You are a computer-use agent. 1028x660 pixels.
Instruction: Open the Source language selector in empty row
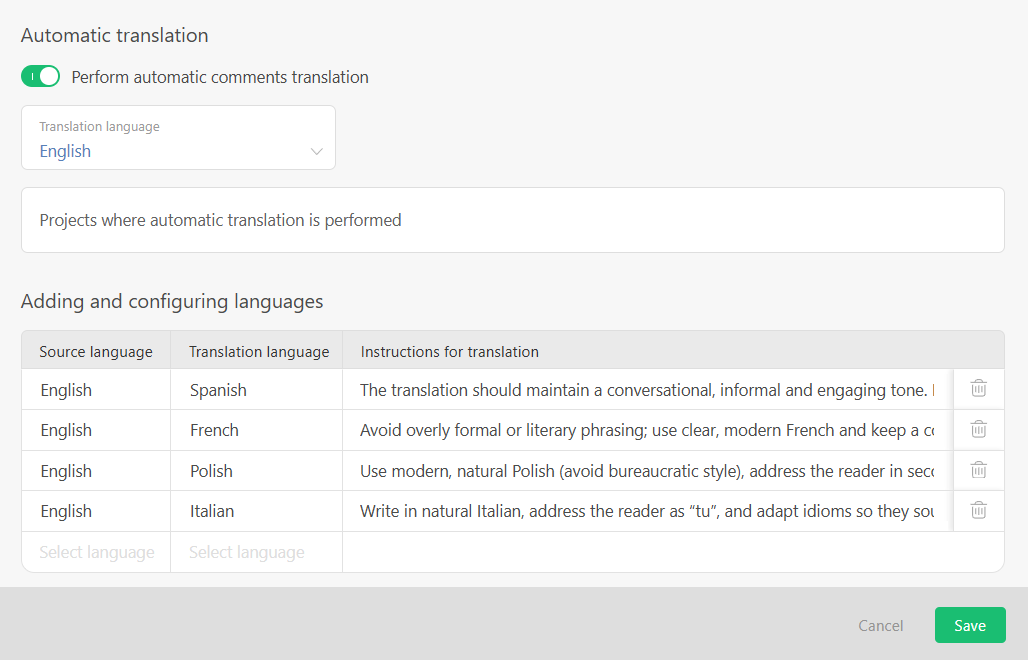pos(95,551)
